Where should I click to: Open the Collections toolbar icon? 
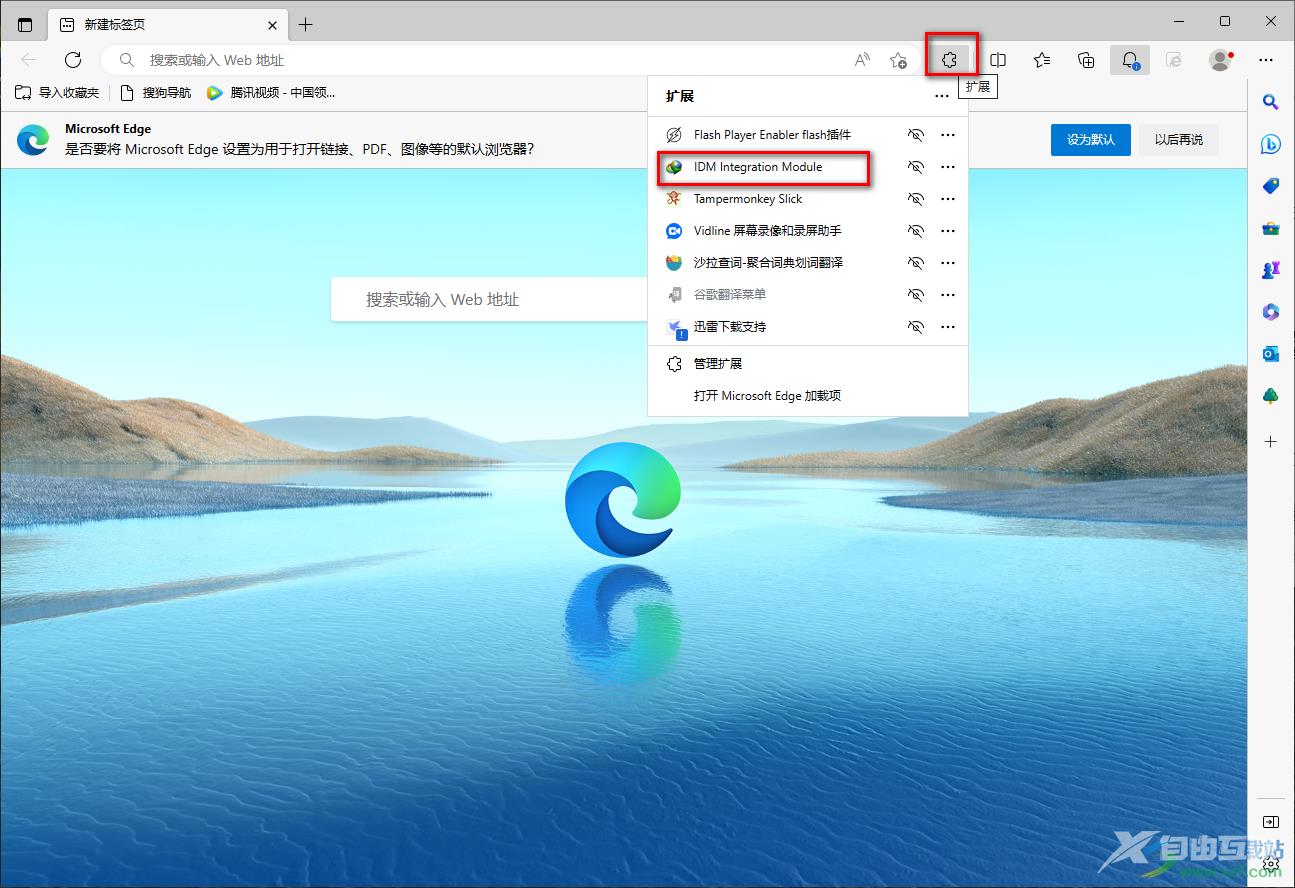(1086, 60)
